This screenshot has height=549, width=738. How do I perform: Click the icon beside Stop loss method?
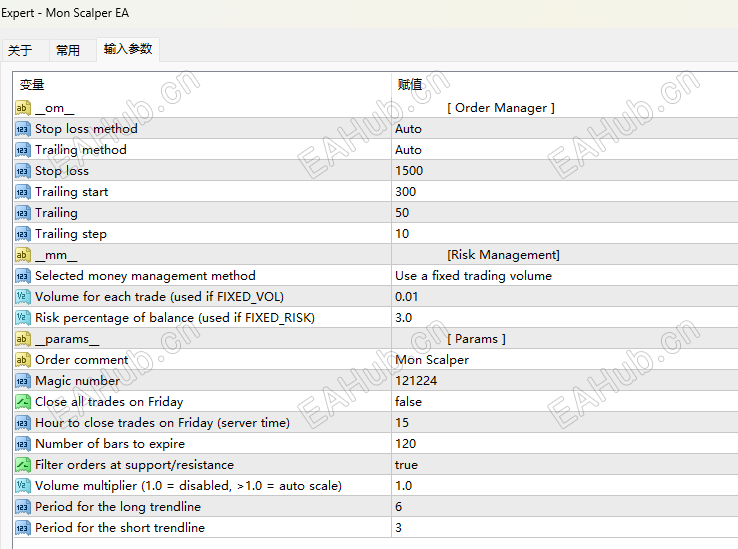[23, 129]
